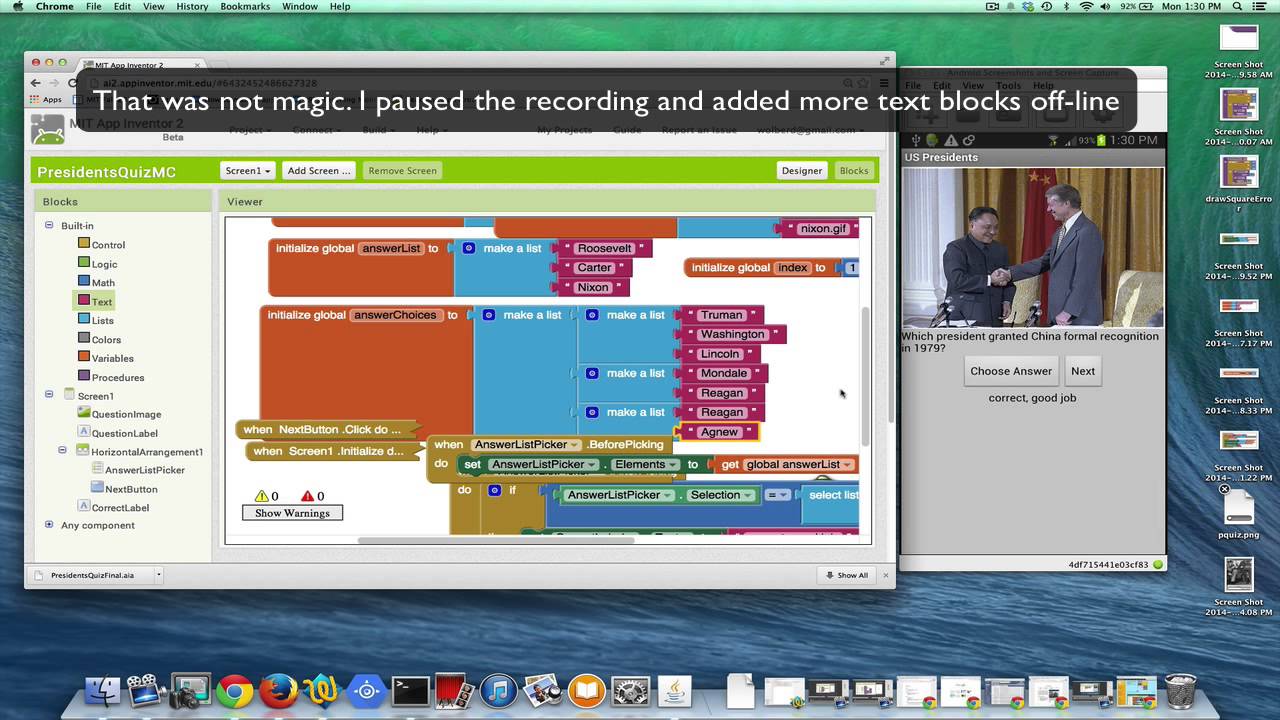Collapse the Built-in tree node
The width and height of the screenshot is (1280, 720).
click(49, 225)
